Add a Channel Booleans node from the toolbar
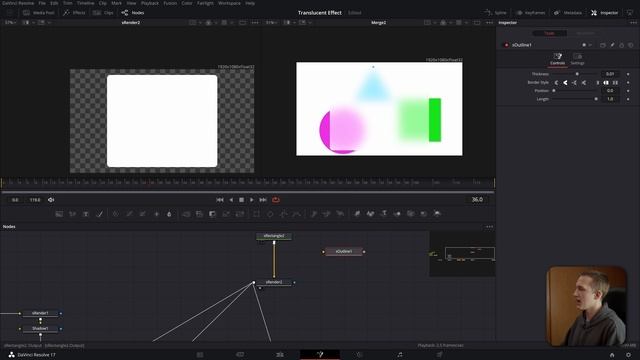640x360 pixels. tap(199, 214)
